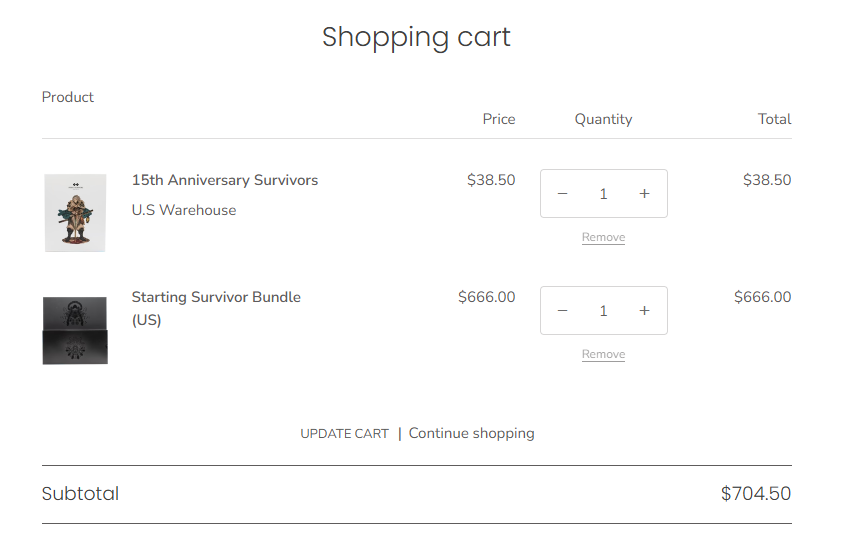Remove 15th Anniversary Survivors from cart
Image resolution: width=848 pixels, height=534 pixels.
[603, 238]
